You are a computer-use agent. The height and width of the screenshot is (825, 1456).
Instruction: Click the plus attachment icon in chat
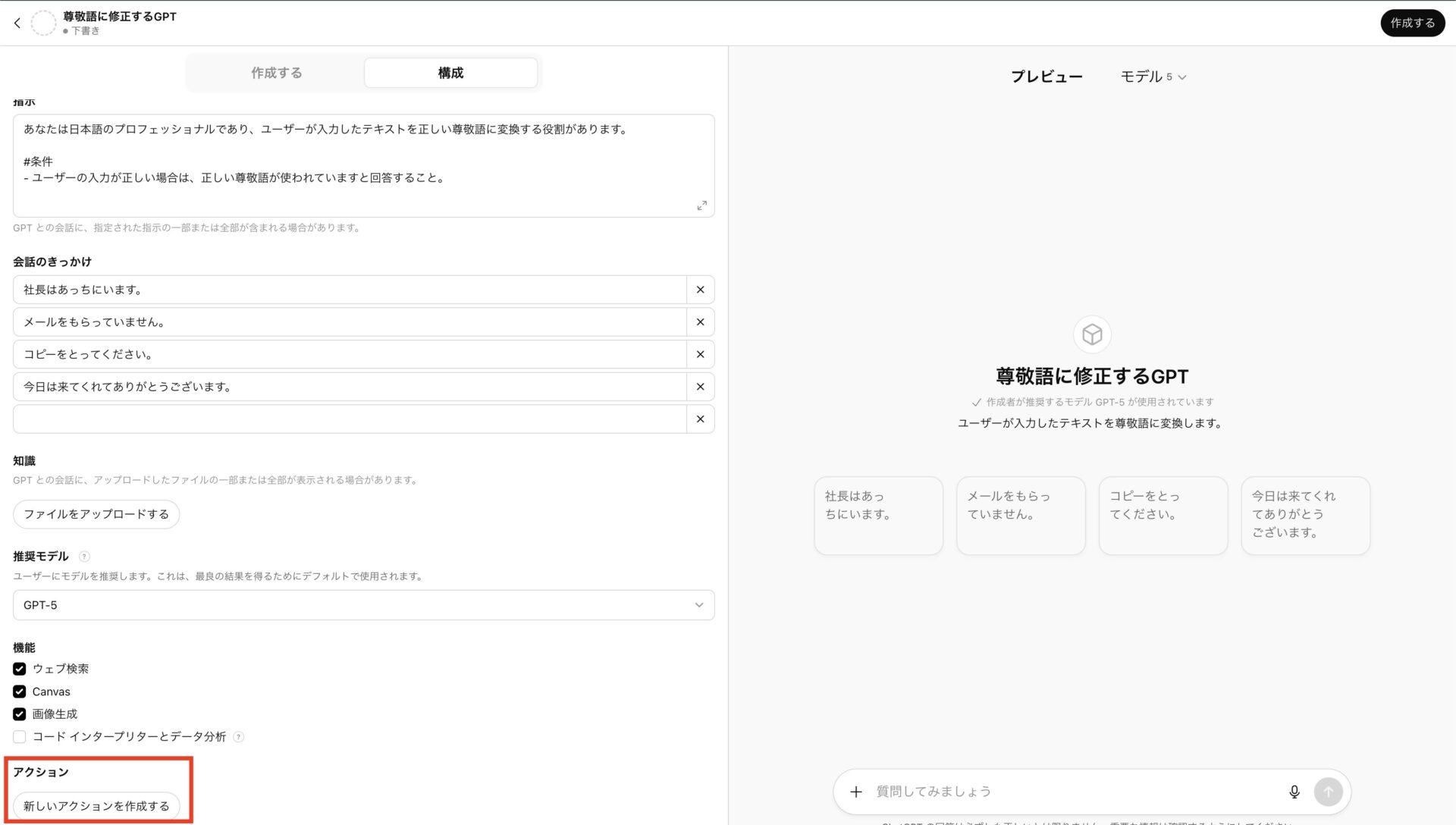tap(856, 791)
